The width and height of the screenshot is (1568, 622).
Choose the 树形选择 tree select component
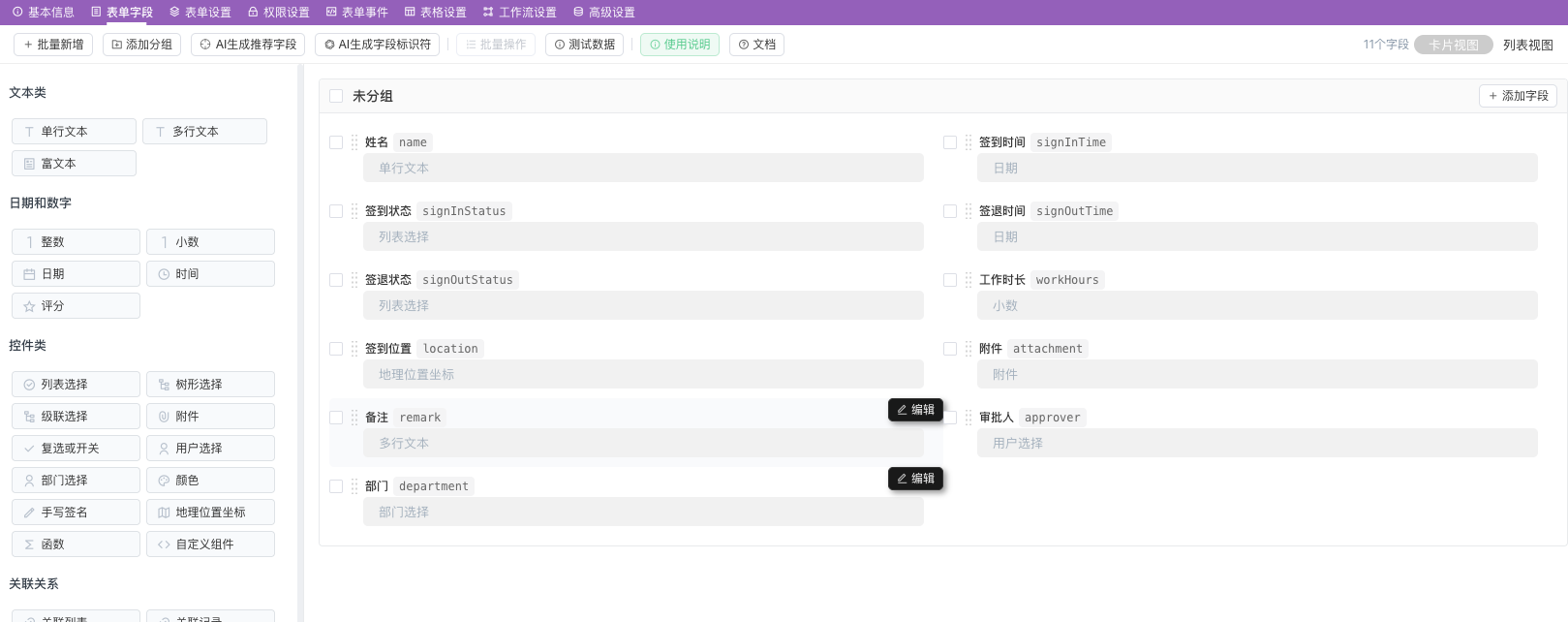210,385
